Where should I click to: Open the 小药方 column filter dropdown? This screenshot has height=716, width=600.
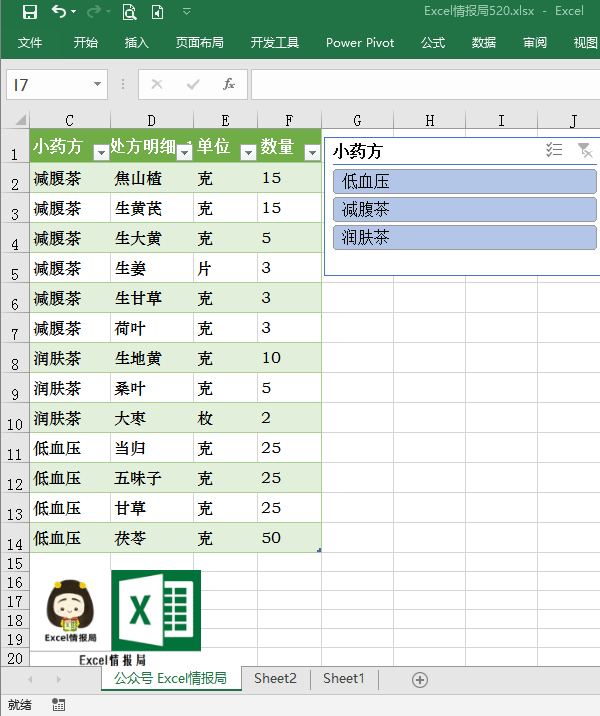[x=101, y=152]
